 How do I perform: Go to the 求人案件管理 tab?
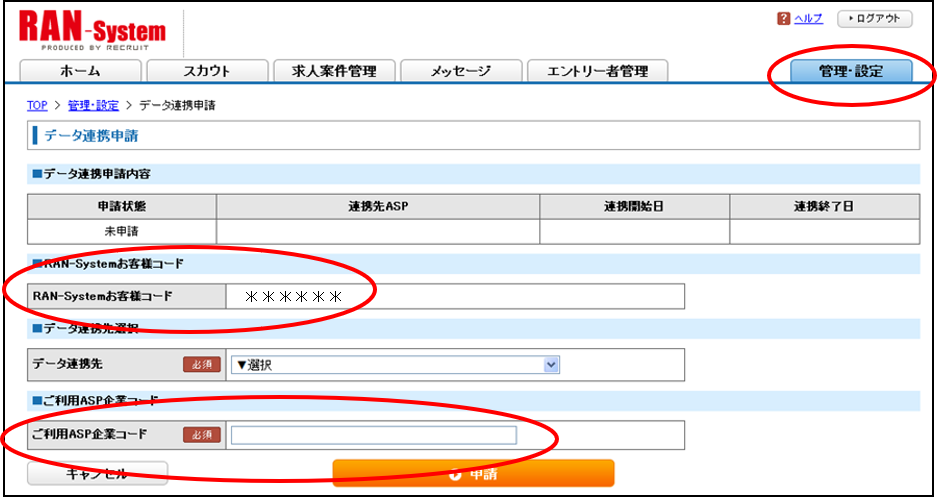(335, 72)
